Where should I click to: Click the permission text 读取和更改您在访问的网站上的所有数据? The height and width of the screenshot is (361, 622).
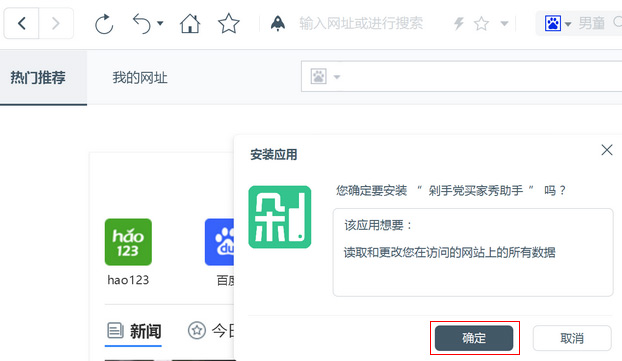[449, 252]
